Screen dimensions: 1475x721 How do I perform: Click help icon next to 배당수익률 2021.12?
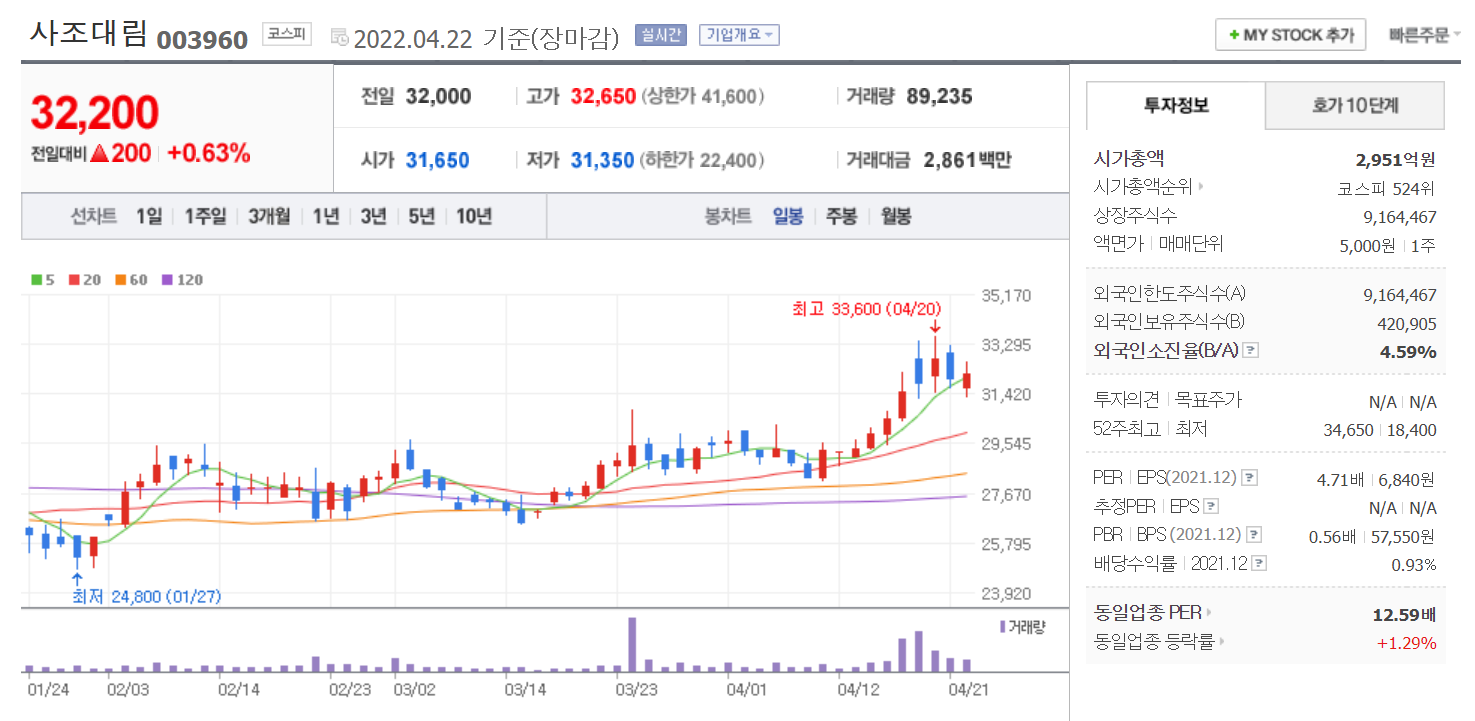point(1260,563)
